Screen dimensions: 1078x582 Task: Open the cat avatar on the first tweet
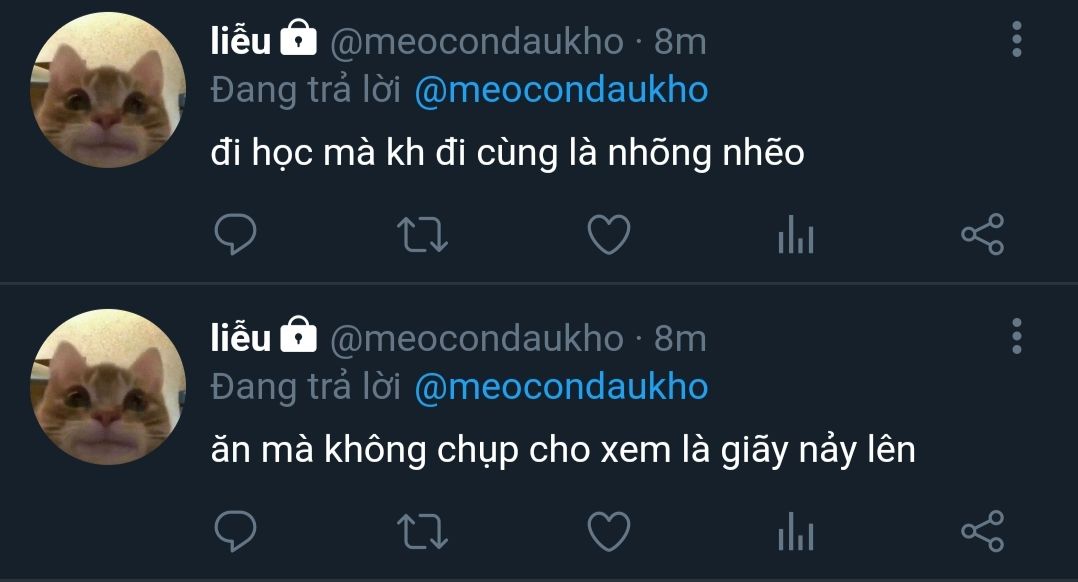[x=108, y=90]
